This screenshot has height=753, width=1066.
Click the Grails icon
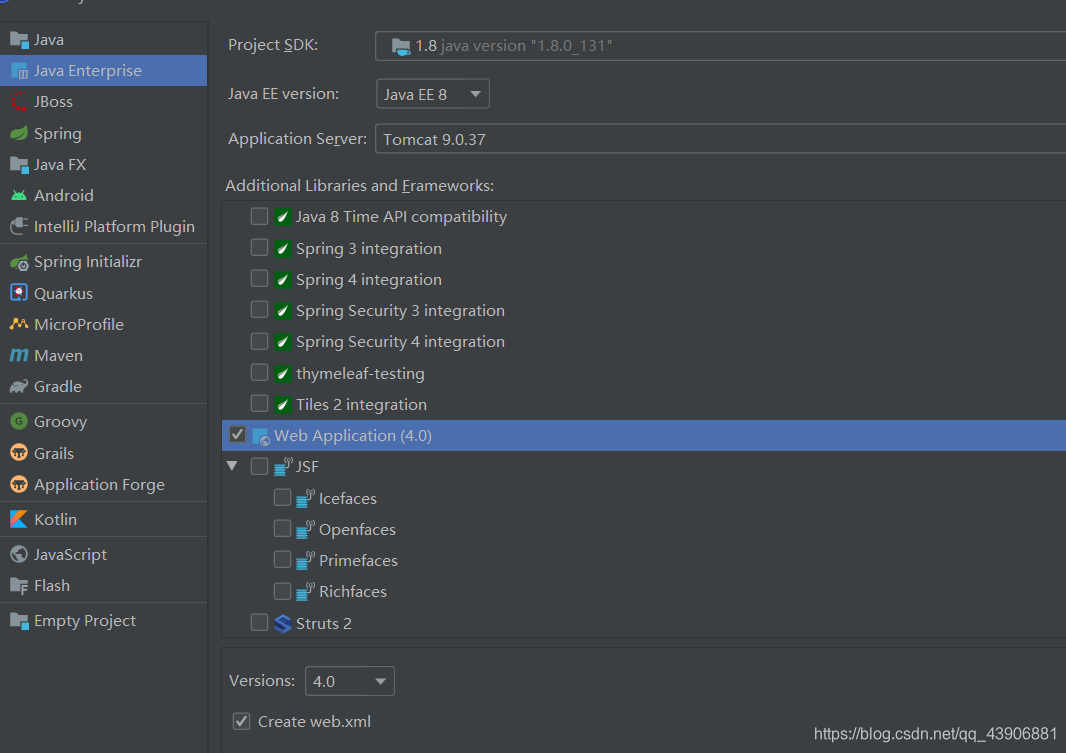pyautogui.click(x=19, y=453)
